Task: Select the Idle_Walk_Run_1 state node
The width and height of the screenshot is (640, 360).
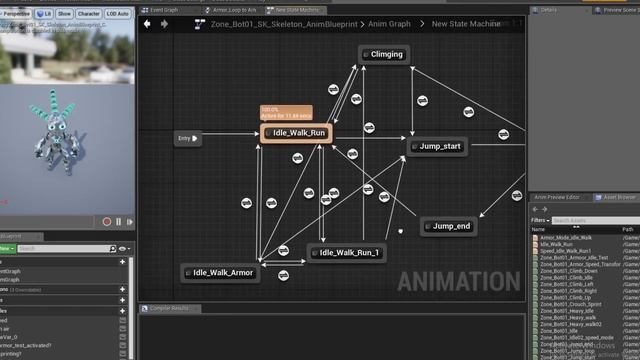Action: (x=346, y=253)
